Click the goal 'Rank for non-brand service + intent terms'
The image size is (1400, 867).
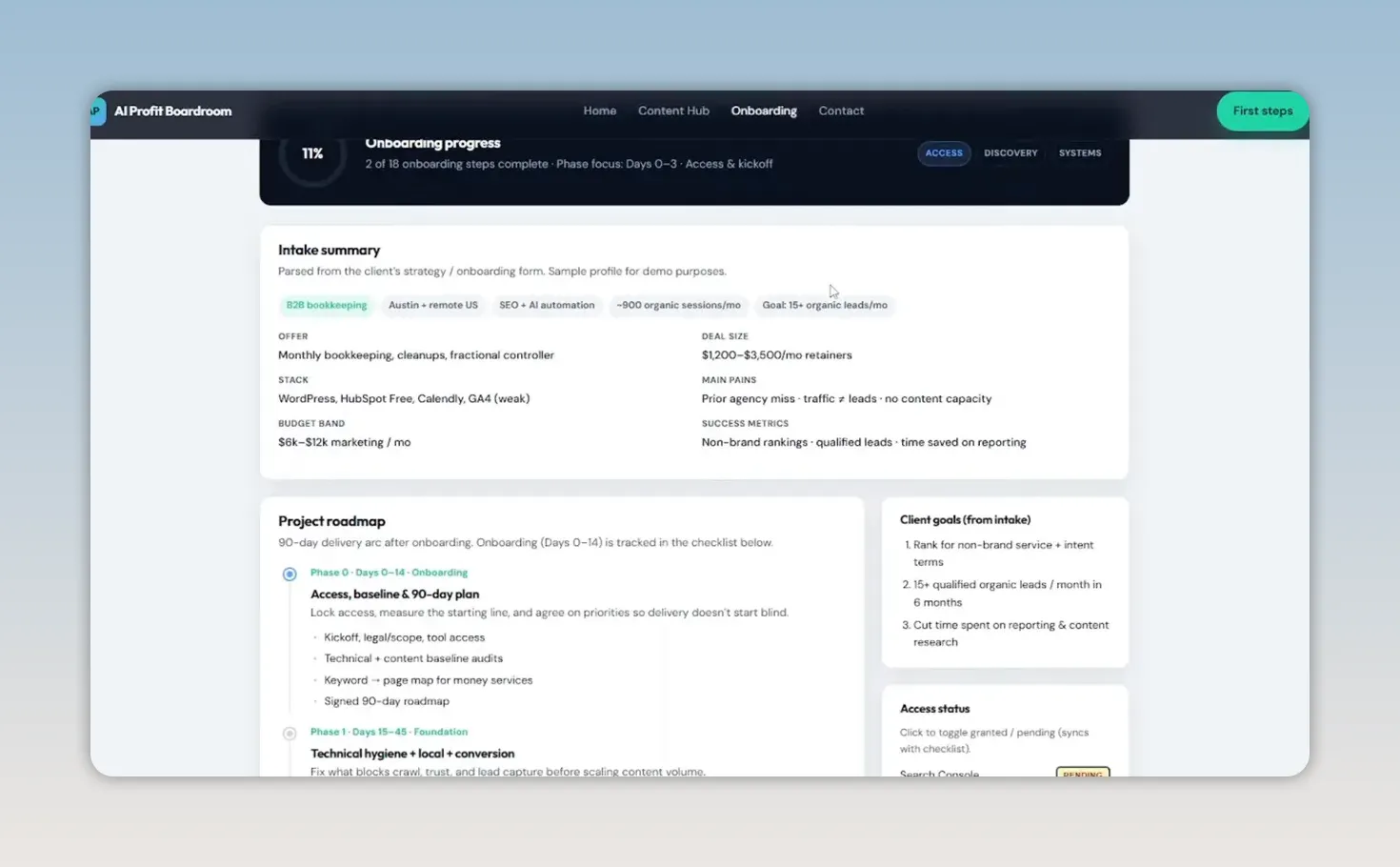[1004, 554]
